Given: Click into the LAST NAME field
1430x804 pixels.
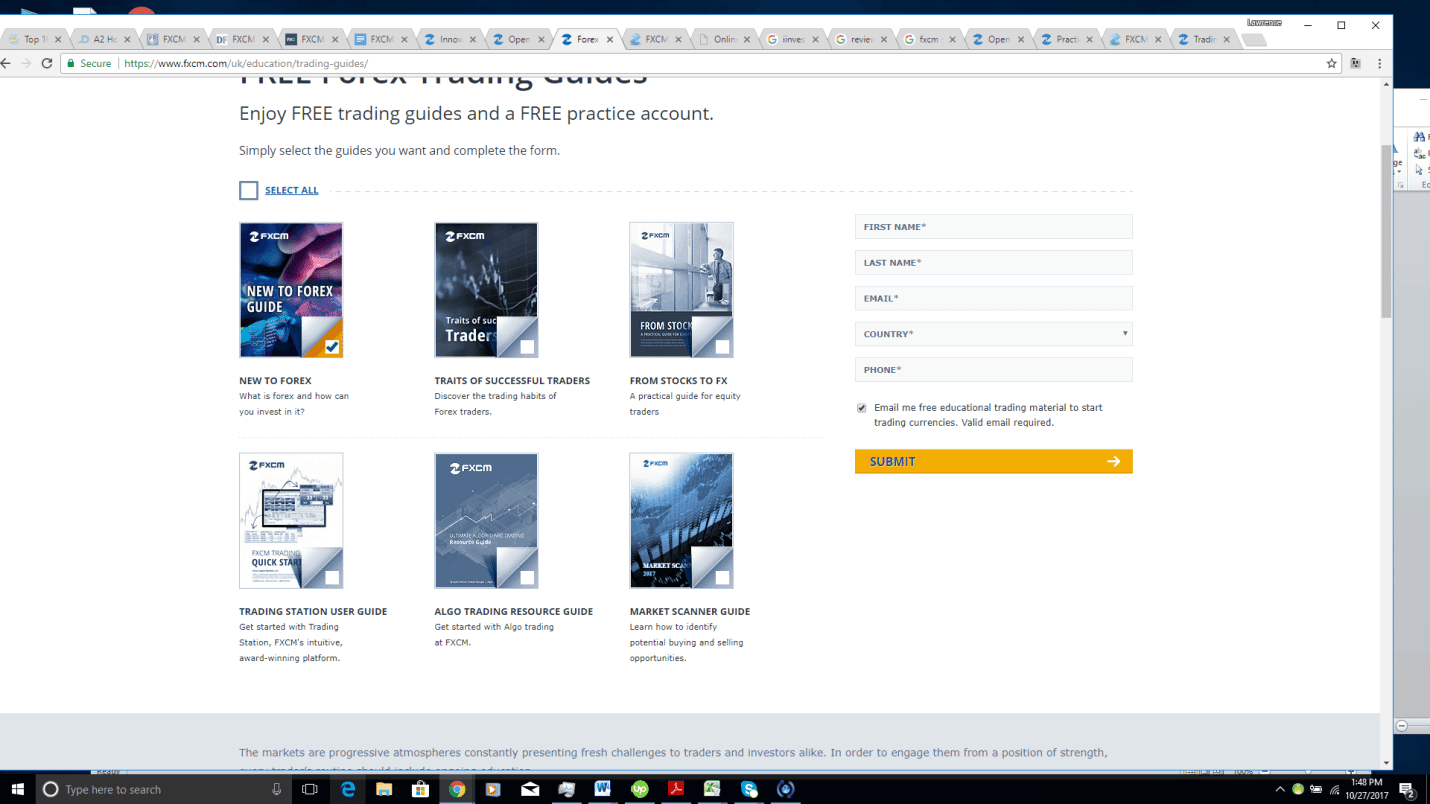Looking at the screenshot, I should [x=993, y=262].
